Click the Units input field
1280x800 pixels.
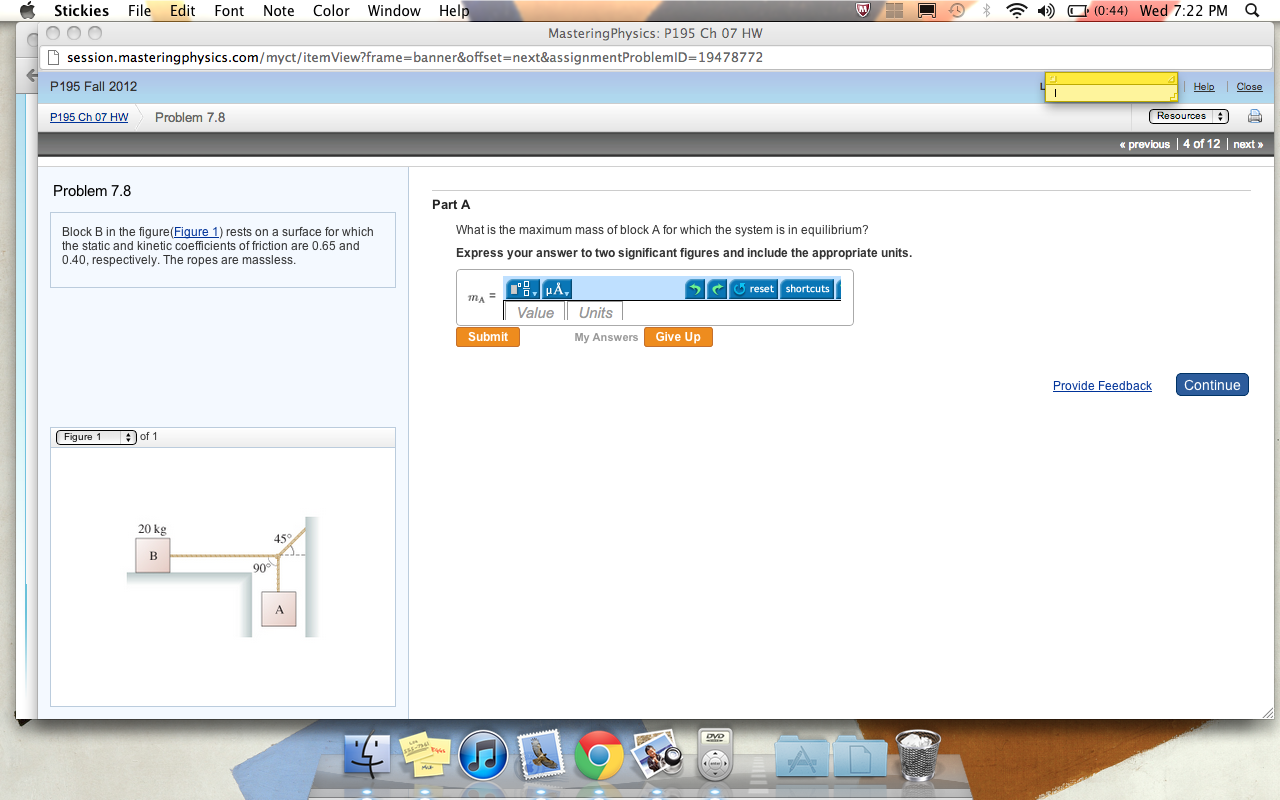pyautogui.click(x=595, y=313)
